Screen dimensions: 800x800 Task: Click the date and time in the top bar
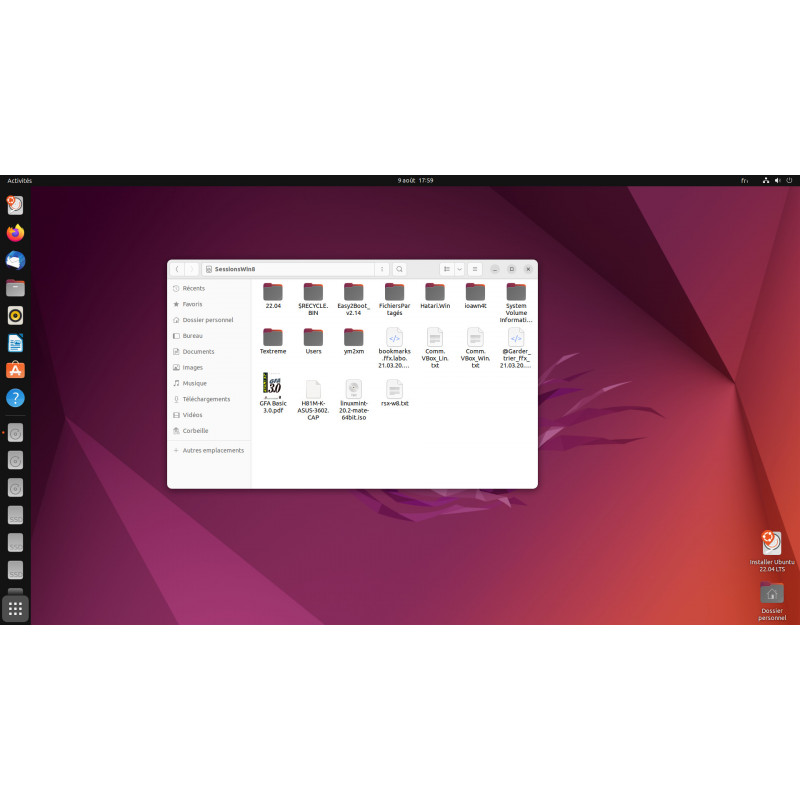coord(414,180)
